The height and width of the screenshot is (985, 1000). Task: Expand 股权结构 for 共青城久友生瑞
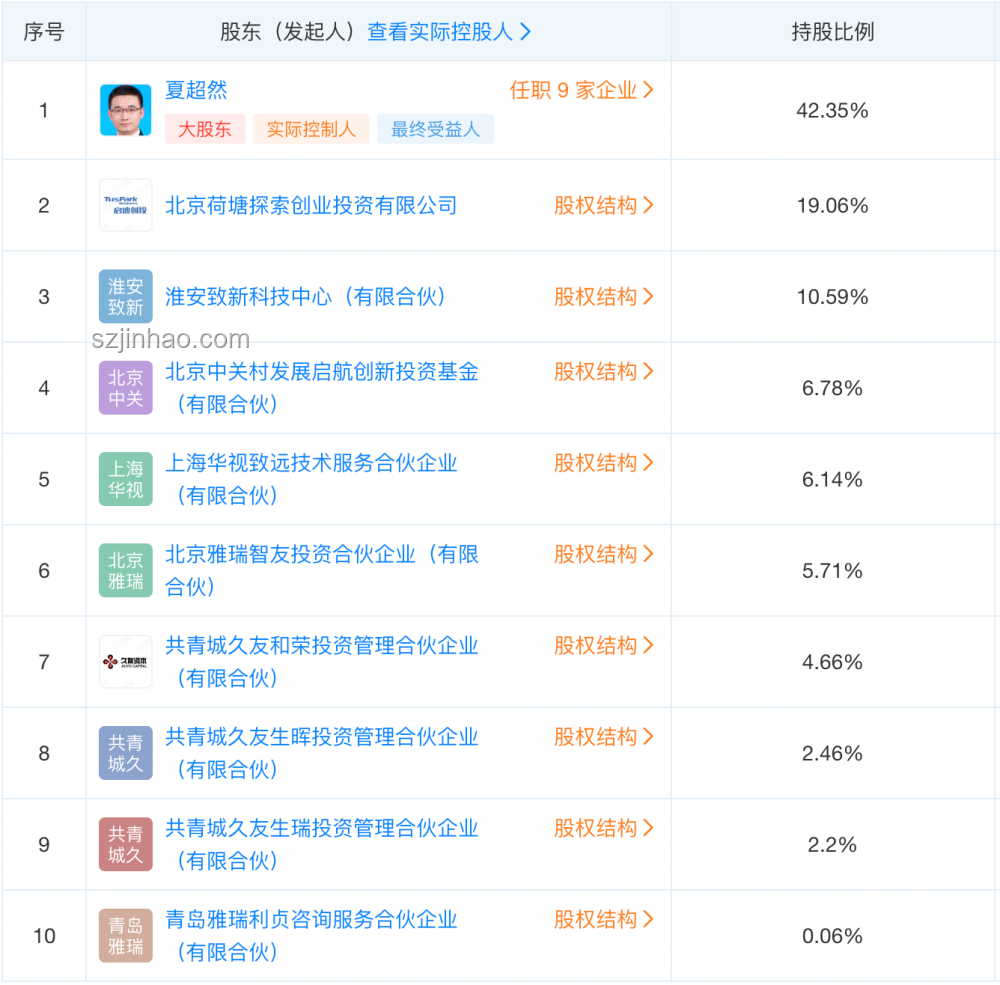point(603,827)
